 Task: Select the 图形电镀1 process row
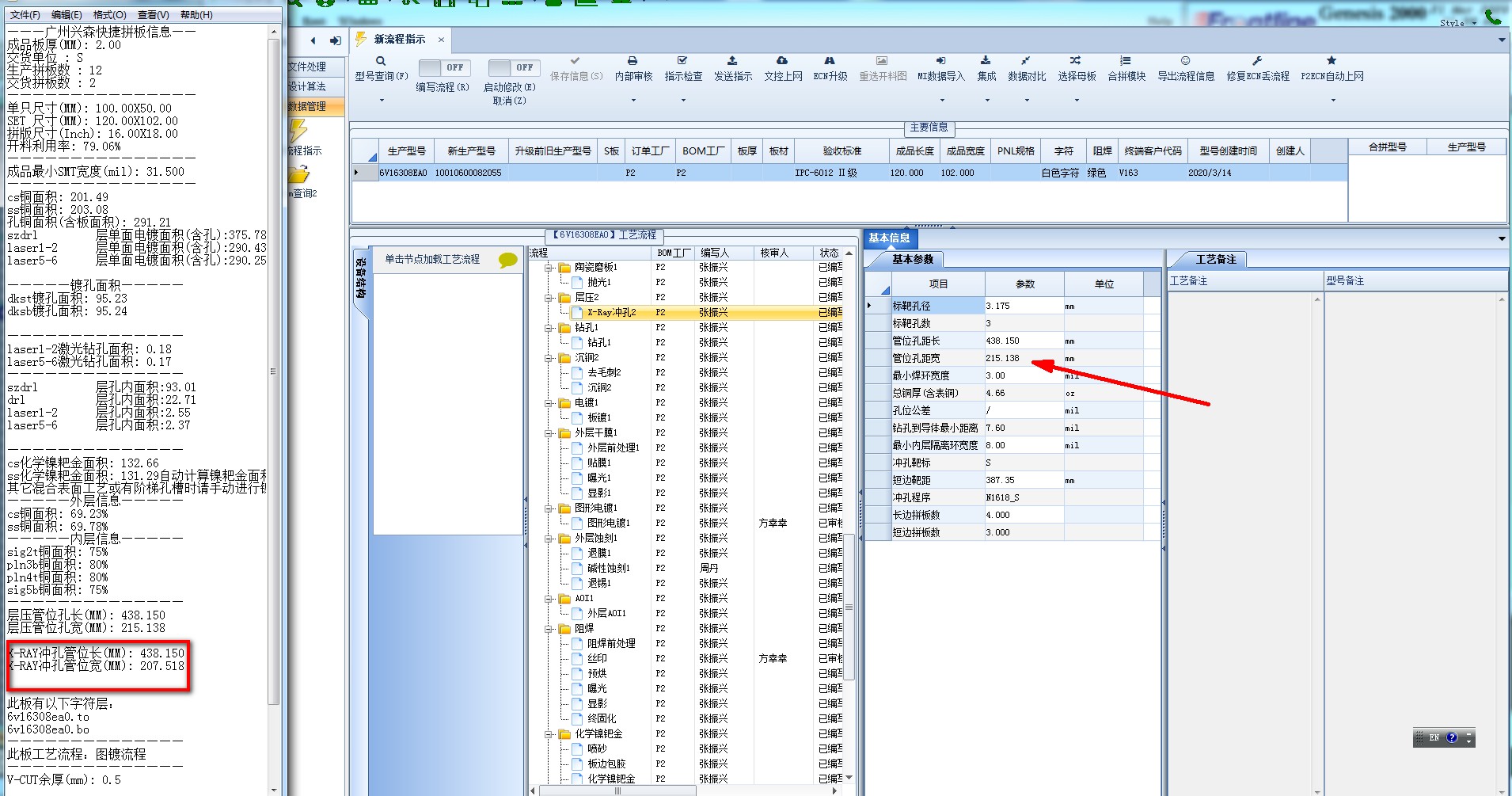[686, 524]
